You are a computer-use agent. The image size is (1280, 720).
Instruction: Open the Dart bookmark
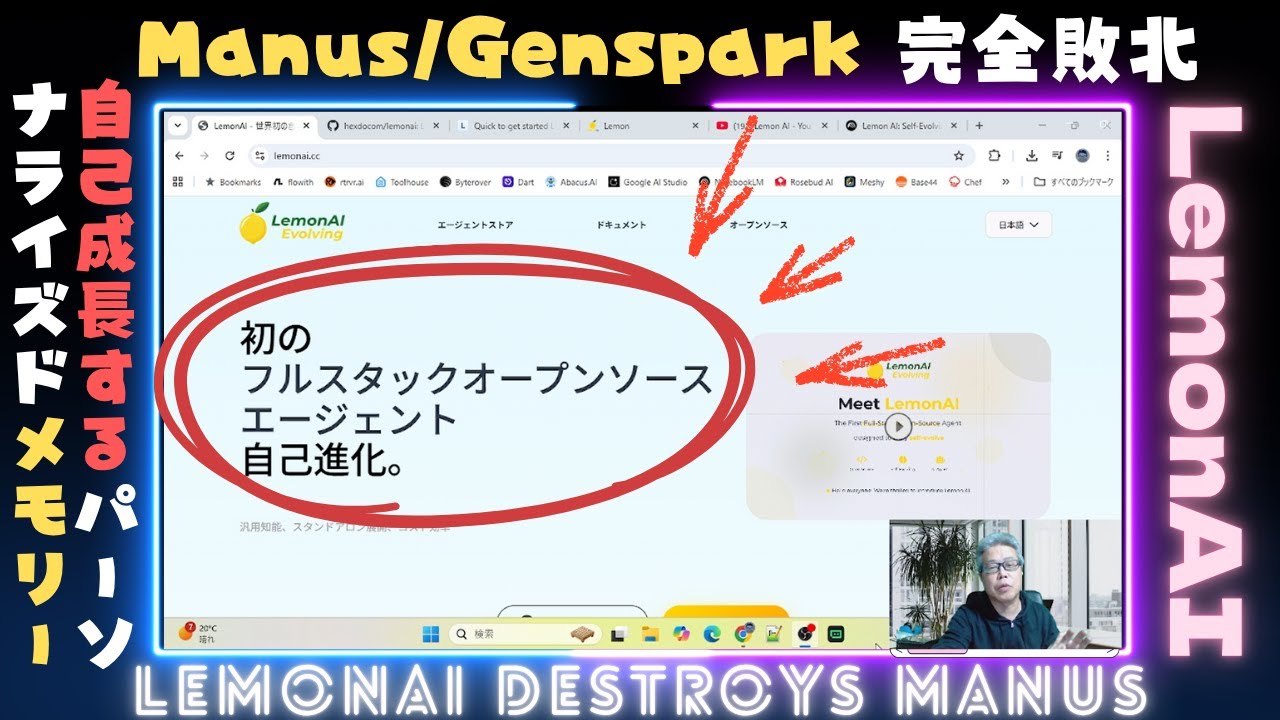click(519, 182)
